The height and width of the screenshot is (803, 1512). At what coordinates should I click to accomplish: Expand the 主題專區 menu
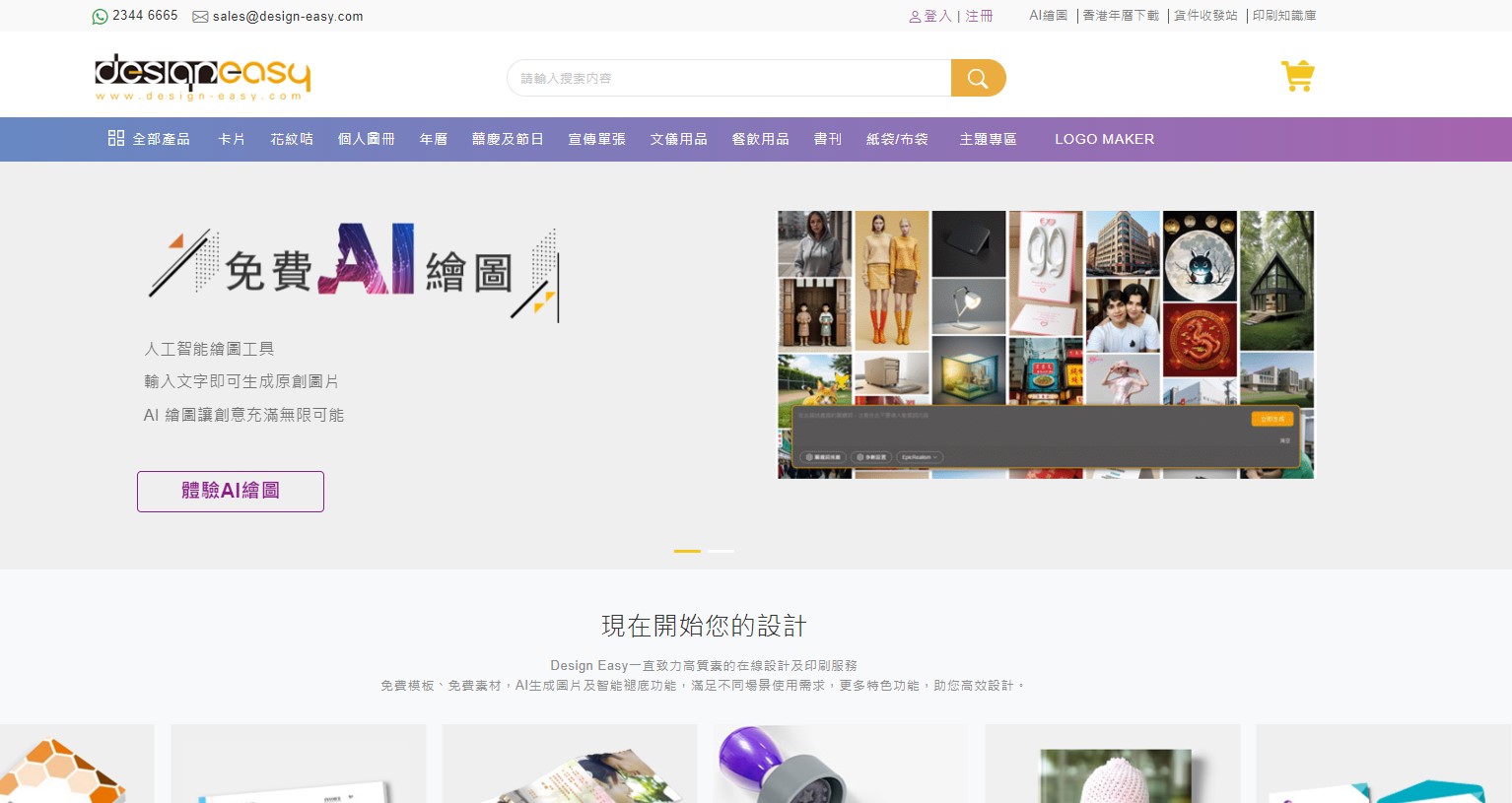pyautogui.click(x=988, y=139)
